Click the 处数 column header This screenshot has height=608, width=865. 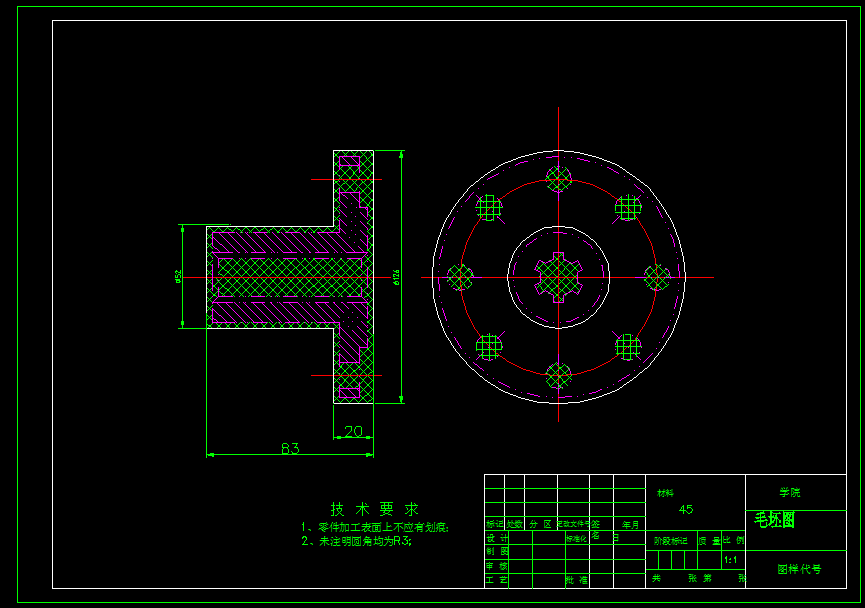[x=514, y=524]
